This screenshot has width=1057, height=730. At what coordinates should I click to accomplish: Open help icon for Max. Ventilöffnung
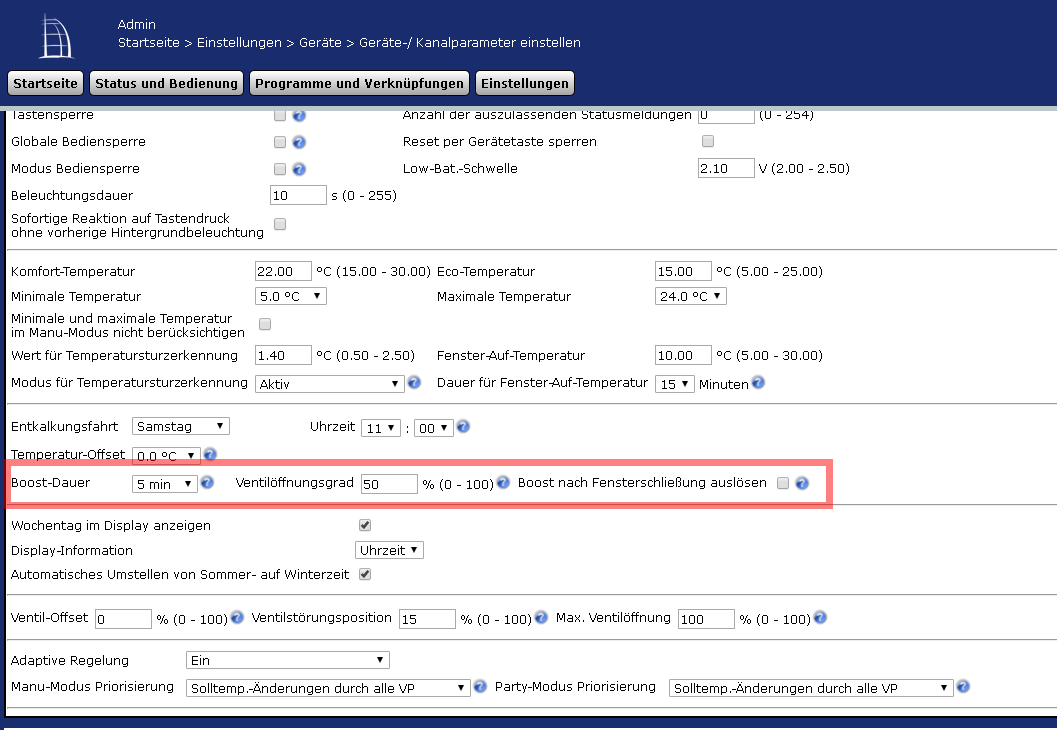click(820, 617)
